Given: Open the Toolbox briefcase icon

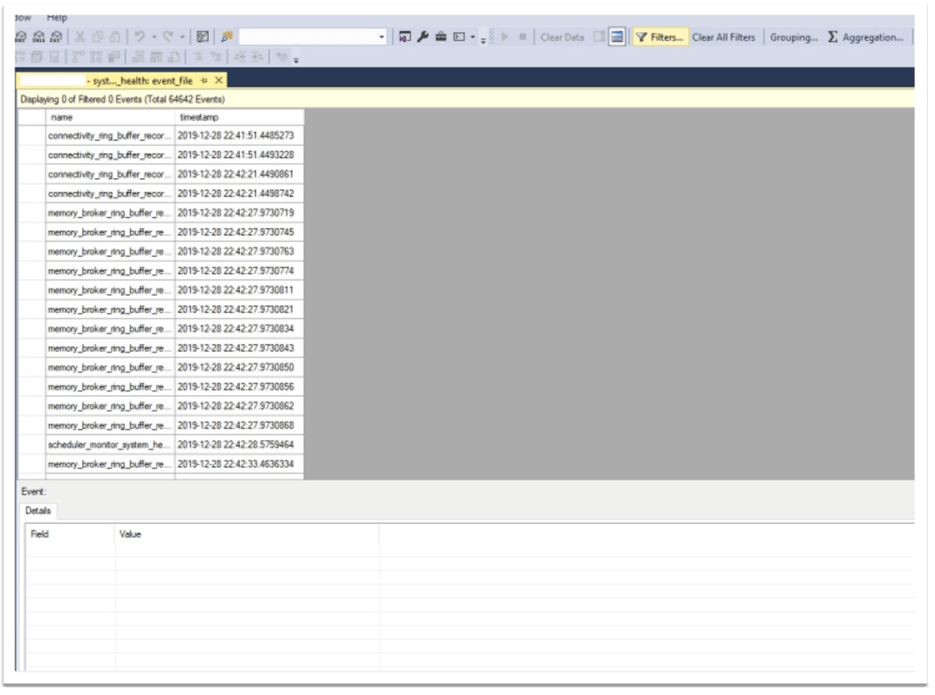Looking at the screenshot, I should point(441,37).
